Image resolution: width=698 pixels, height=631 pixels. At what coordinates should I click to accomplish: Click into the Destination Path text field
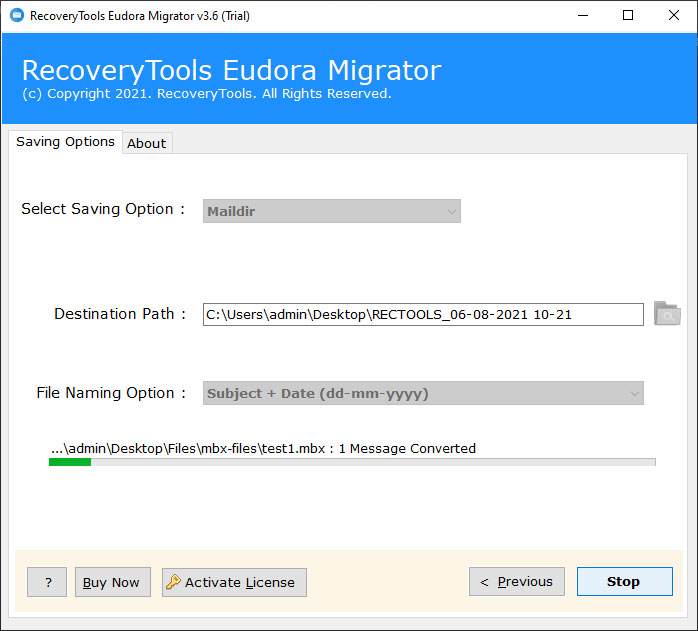pyautogui.click(x=423, y=314)
